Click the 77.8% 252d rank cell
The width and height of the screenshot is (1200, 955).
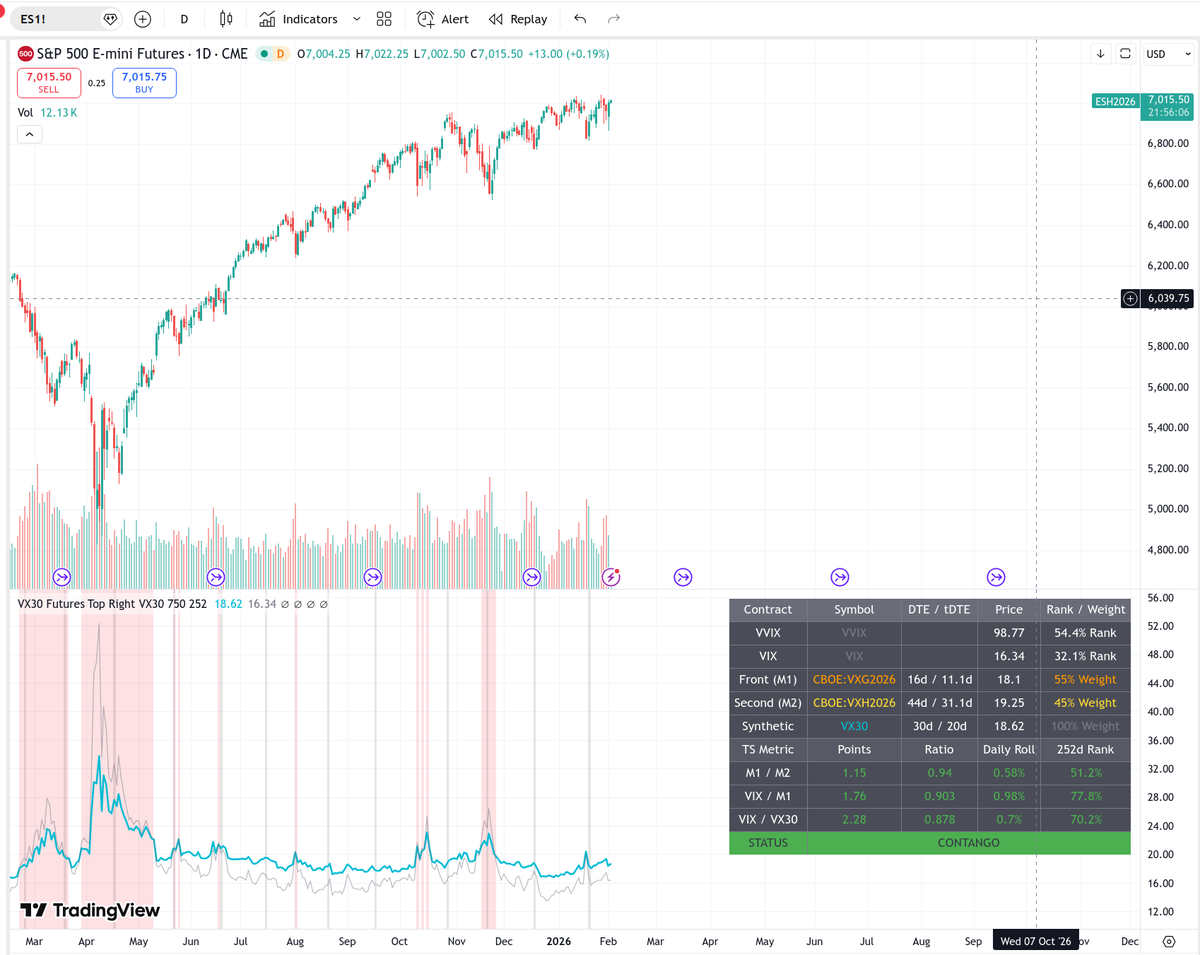click(1085, 796)
